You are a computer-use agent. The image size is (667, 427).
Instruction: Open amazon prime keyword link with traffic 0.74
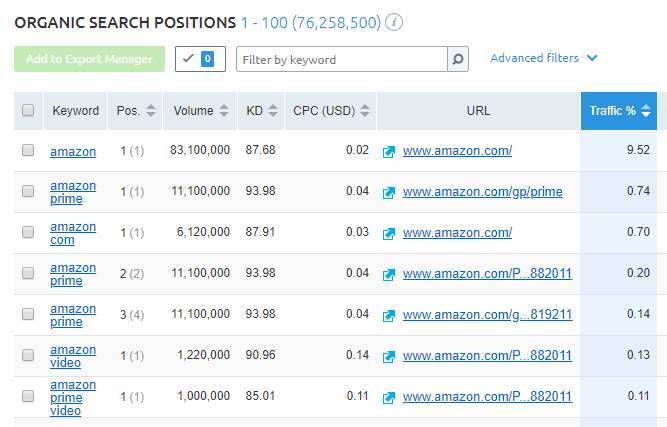[73, 192]
